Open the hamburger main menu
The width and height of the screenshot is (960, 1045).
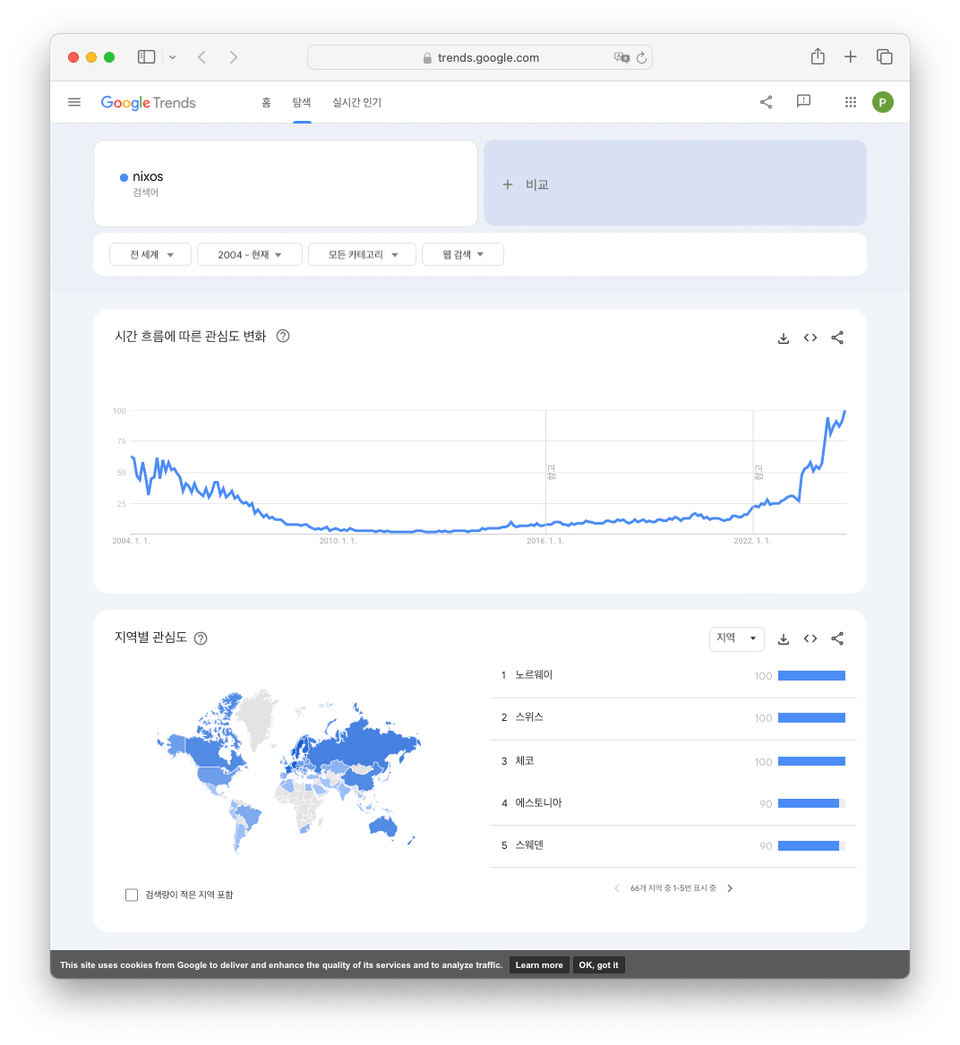(x=74, y=102)
